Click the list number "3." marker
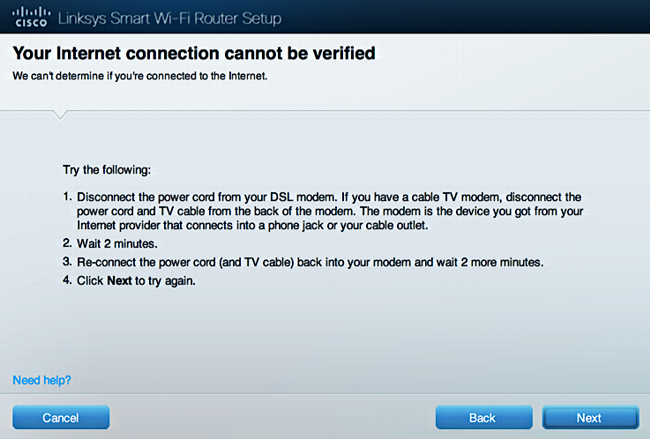Screen dimensions: 650x439 68,262
